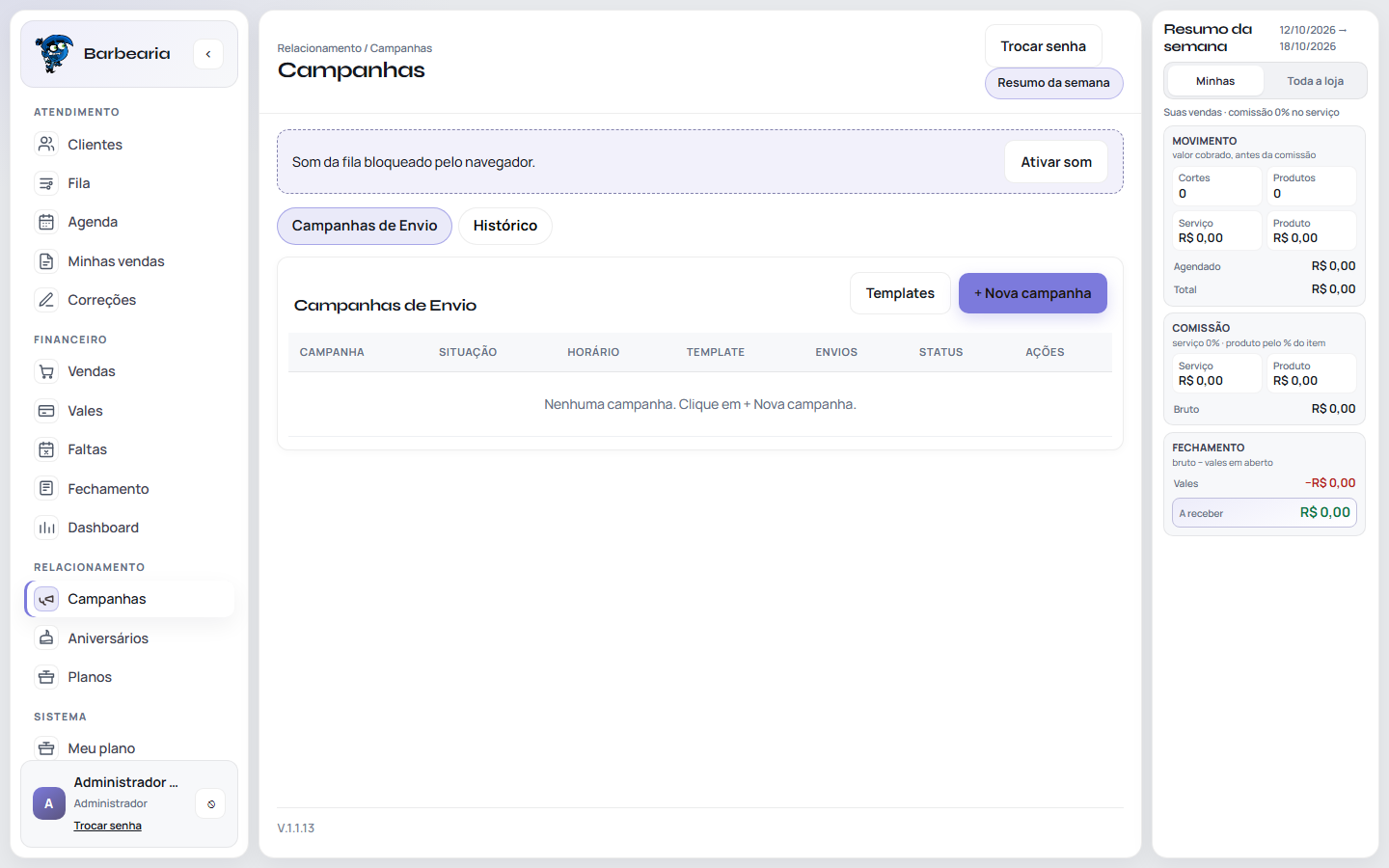Click the TEMPLATE column header
Image resolution: width=1389 pixels, height=868 pixels.
[716, 352]
